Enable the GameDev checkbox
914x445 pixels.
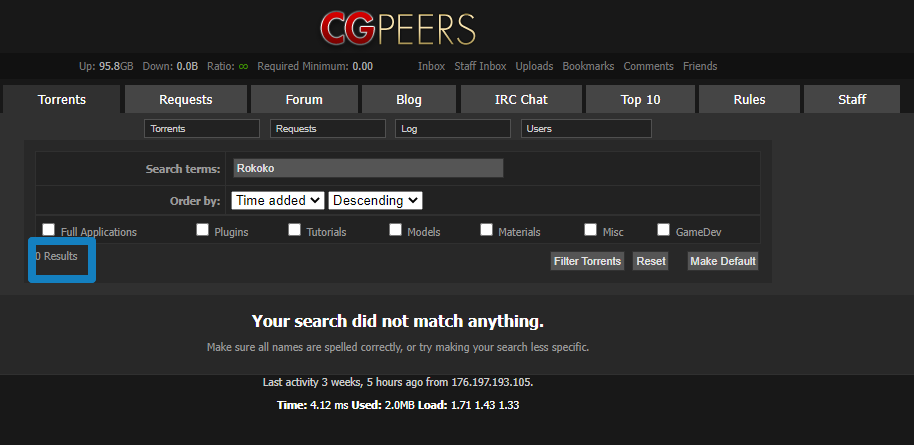point(663,229)
